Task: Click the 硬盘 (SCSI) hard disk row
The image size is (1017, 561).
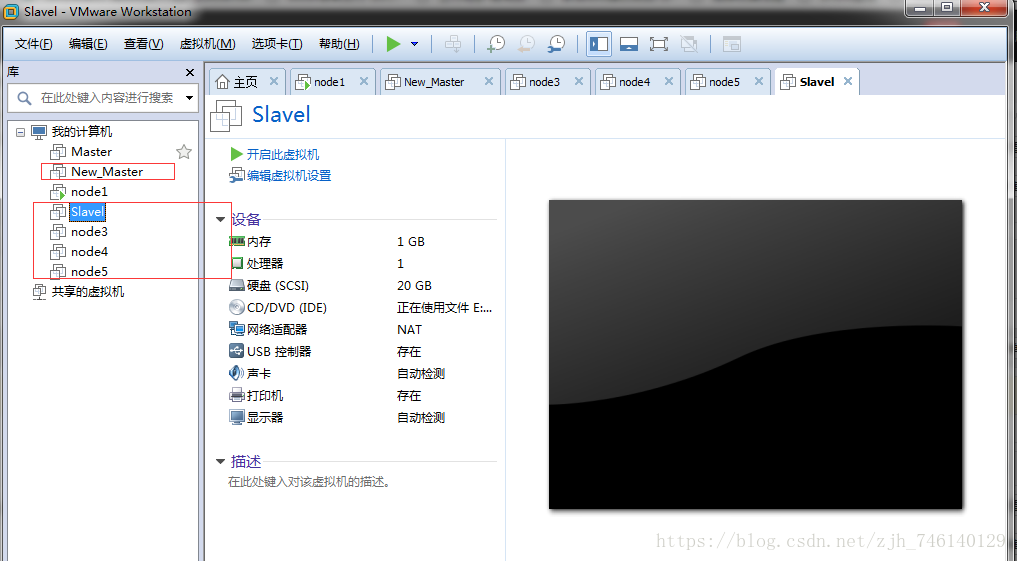Action: (x=362, y=286)
